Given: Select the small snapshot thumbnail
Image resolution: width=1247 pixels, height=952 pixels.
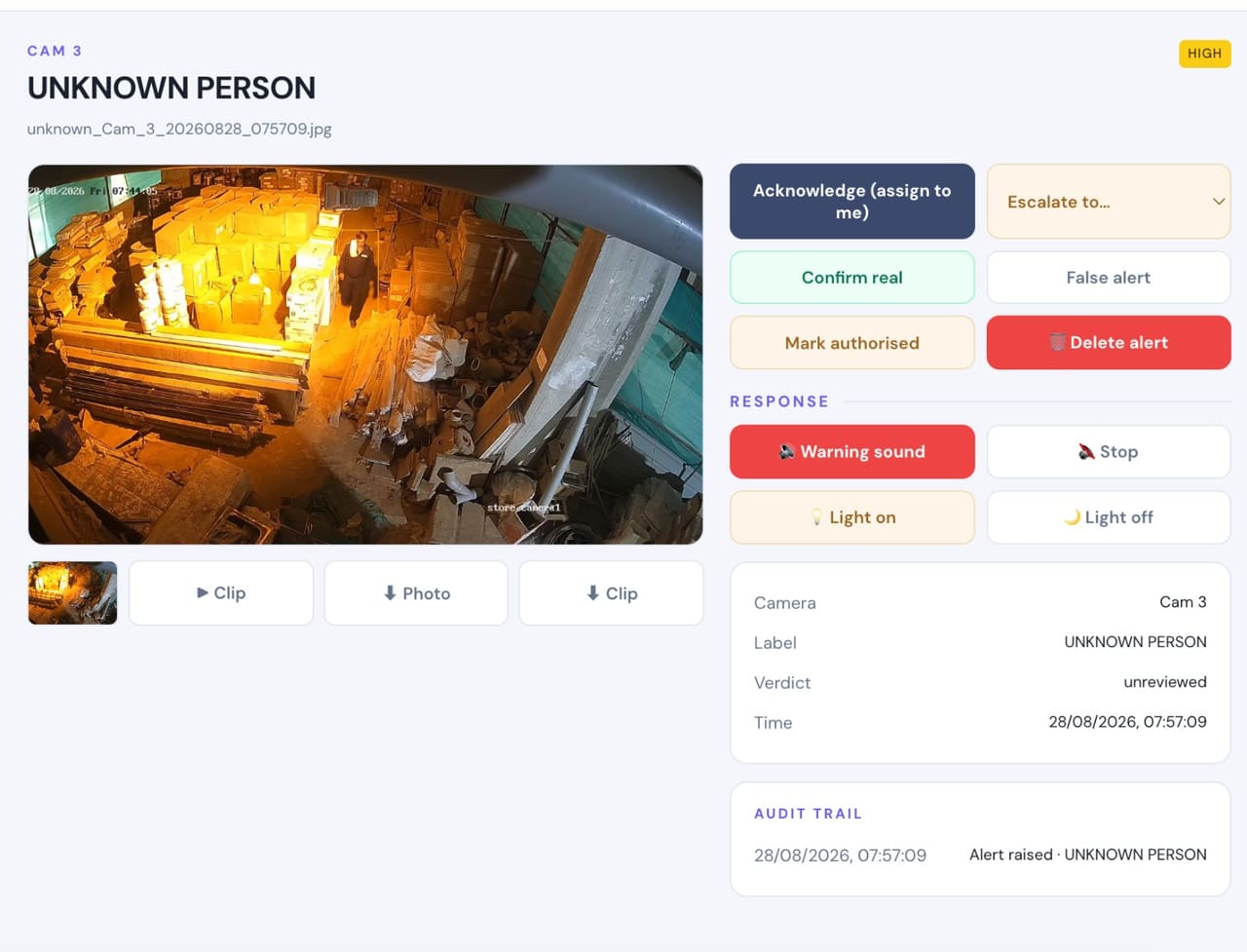Looking at the screenshot, I should (73, 592).
